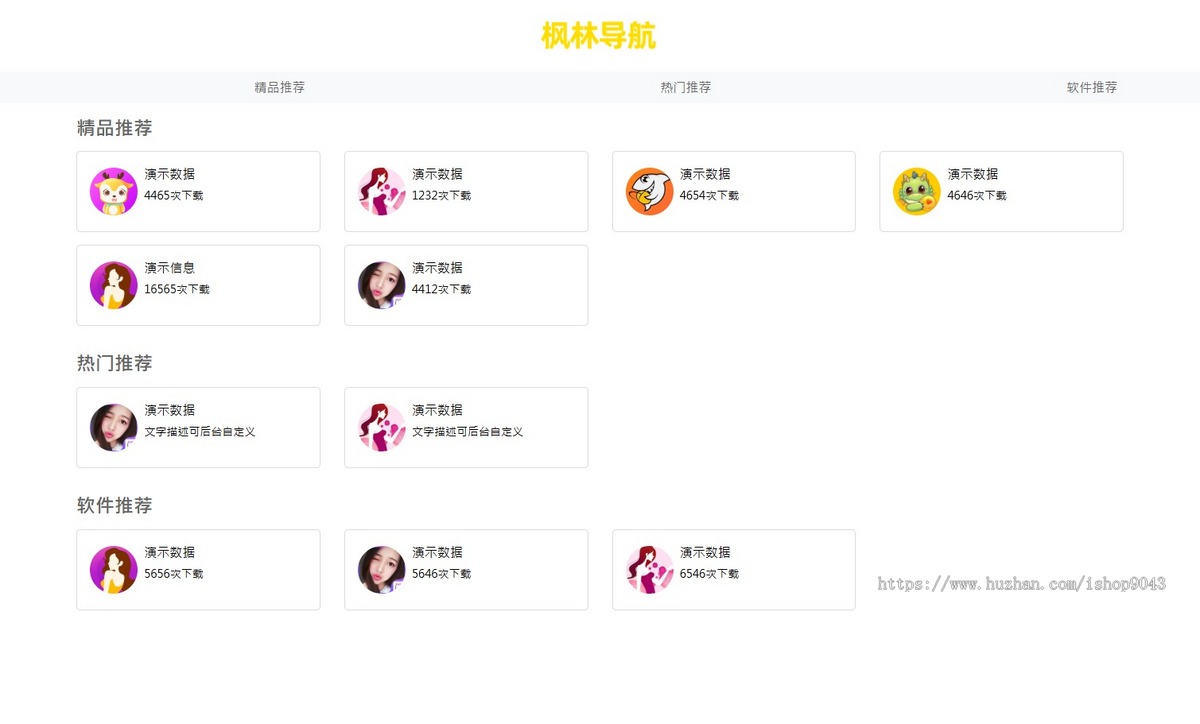Click the purple avatar icon with 5656次下载
The height and width of the screenshot is (724, 1200).
pyautogui.click(x=113, y=569)
